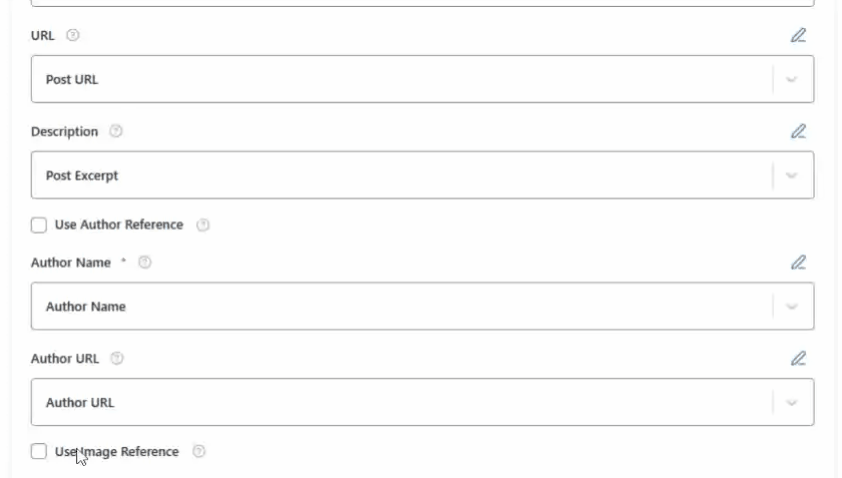Click the edit pencil for Author URL
This screenshot has width=842, height=478.
[798, 358]
